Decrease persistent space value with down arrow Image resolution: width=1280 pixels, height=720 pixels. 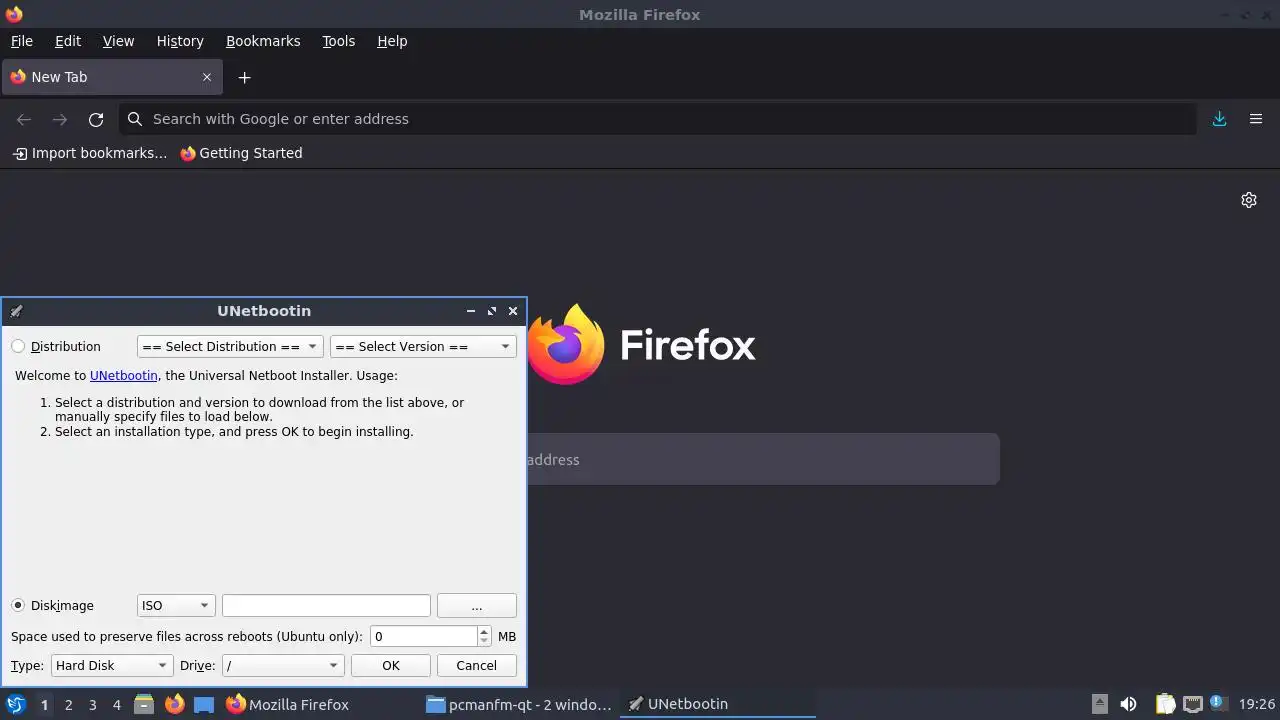(484, 641)
